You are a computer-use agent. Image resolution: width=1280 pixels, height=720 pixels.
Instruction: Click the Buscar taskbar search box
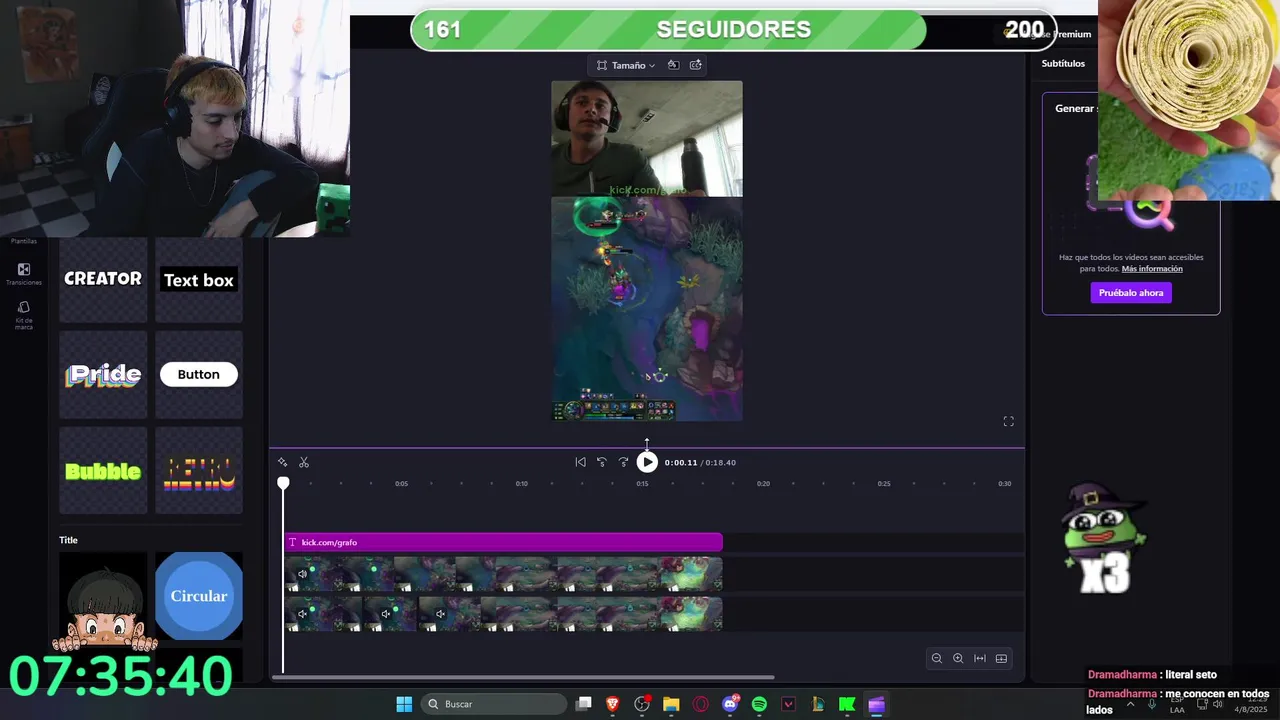(x=494, y=704)
